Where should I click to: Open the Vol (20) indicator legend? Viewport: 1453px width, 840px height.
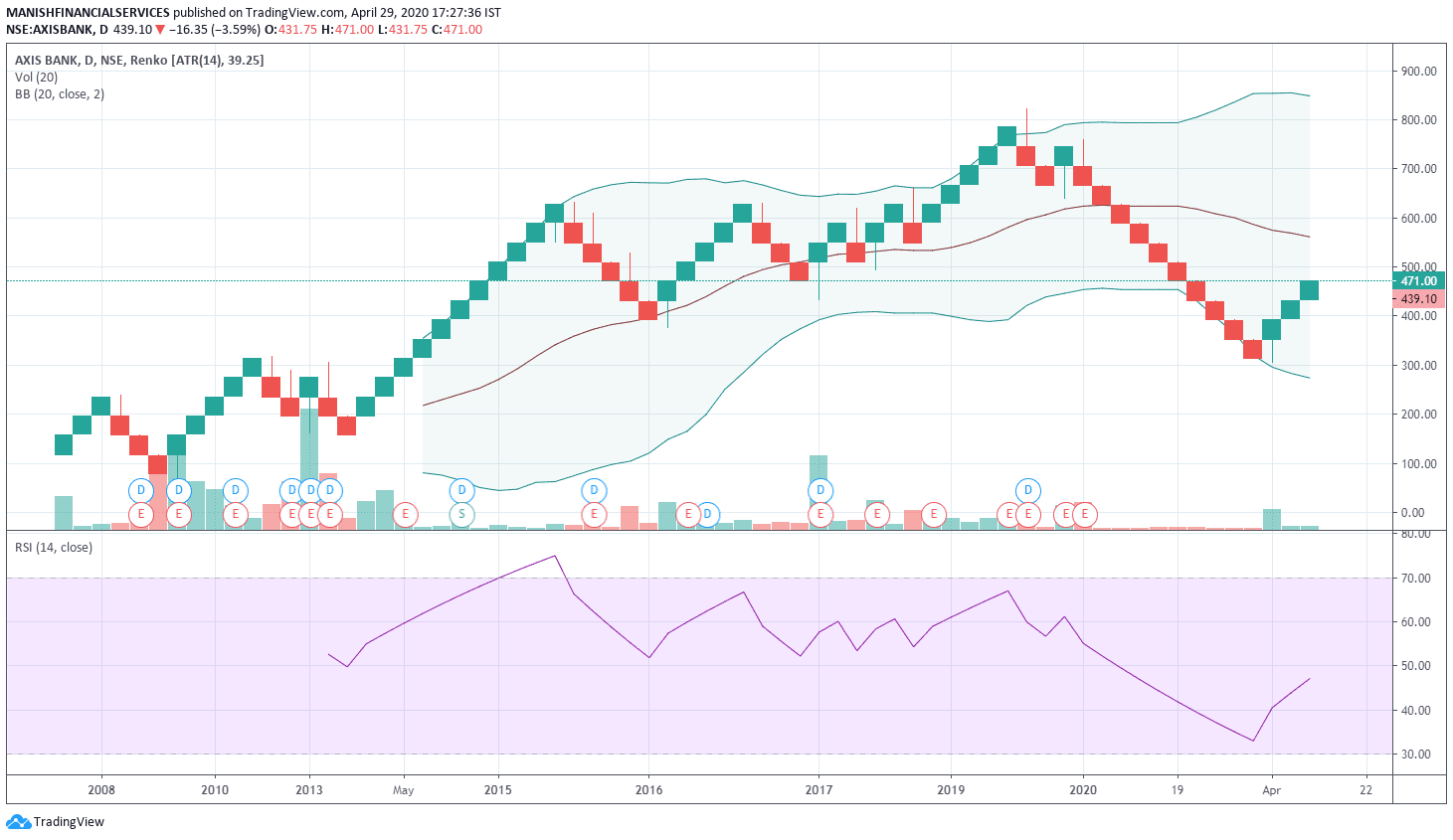[37, 78]
